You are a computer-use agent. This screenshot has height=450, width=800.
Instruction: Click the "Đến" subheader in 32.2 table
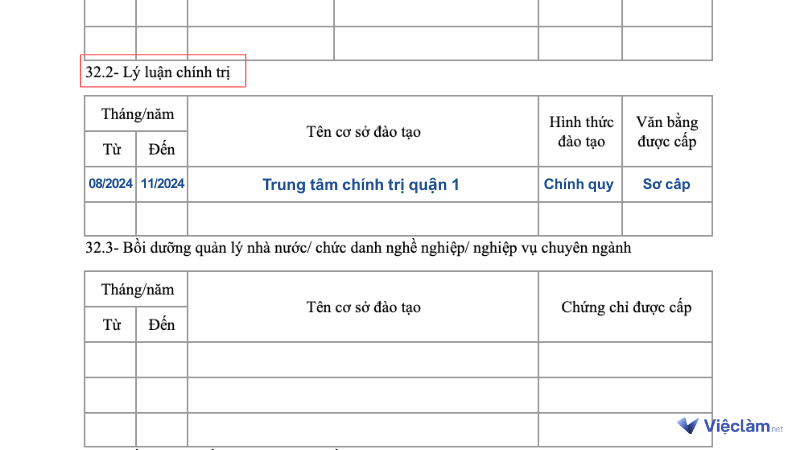coord(161,150)
